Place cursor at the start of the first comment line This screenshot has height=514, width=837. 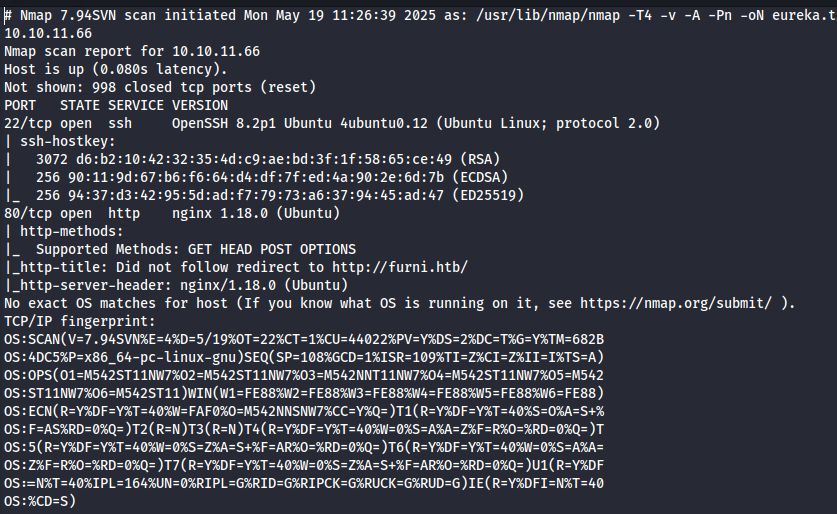pyautogui.click(x=5, y=15)
